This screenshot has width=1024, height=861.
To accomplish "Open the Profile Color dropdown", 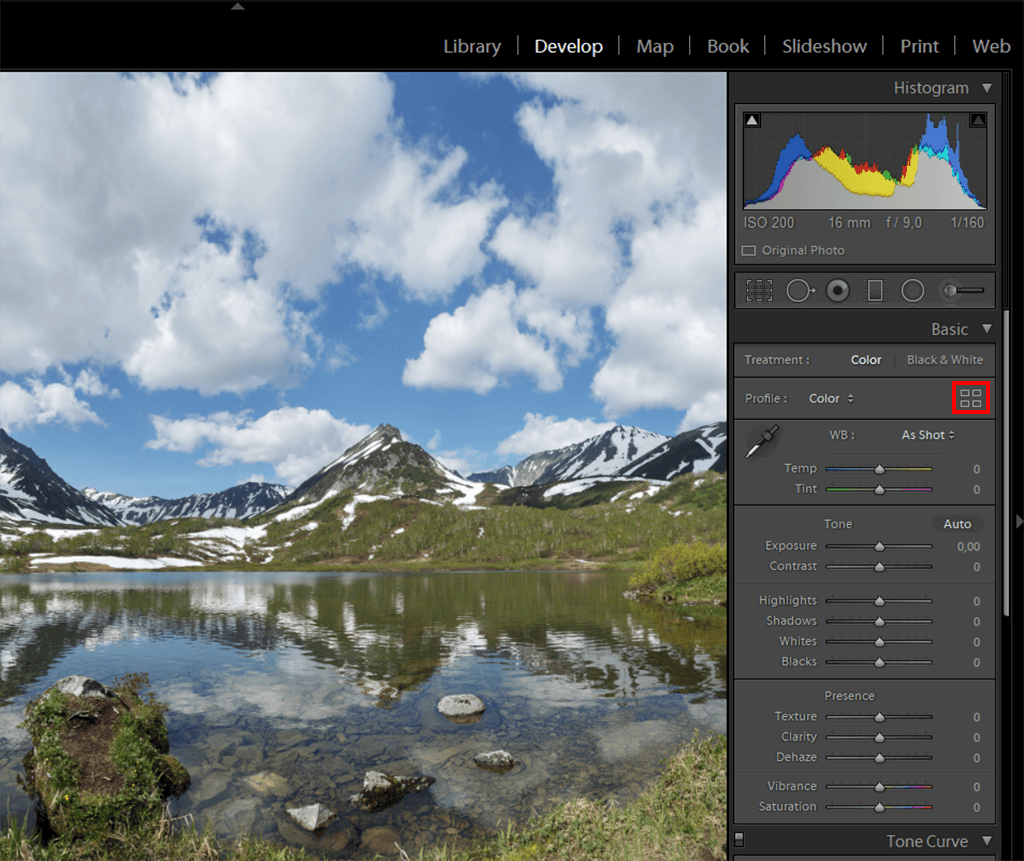I will click(x=831, y=398).
